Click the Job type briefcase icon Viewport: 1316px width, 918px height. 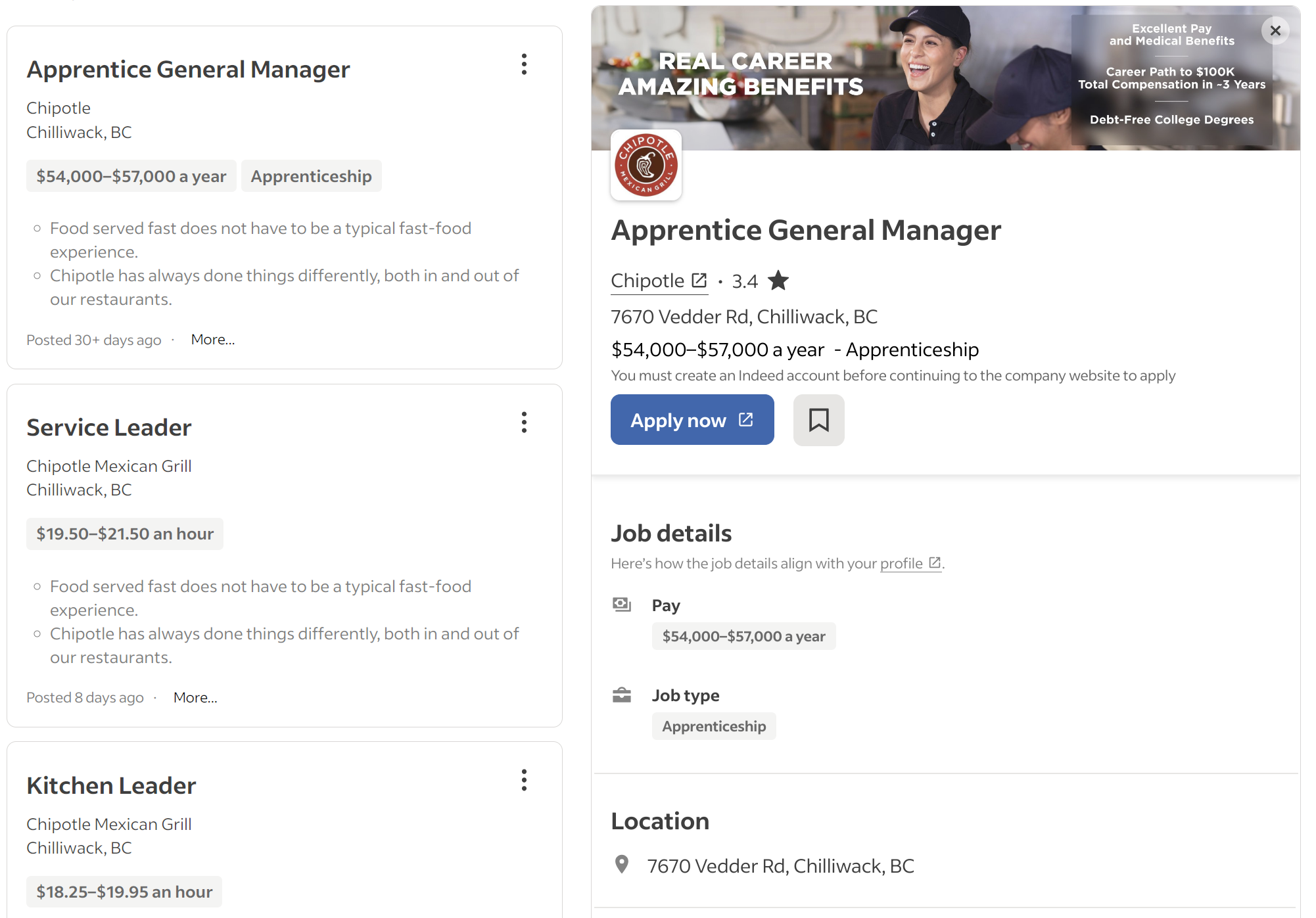coord(621,695)
